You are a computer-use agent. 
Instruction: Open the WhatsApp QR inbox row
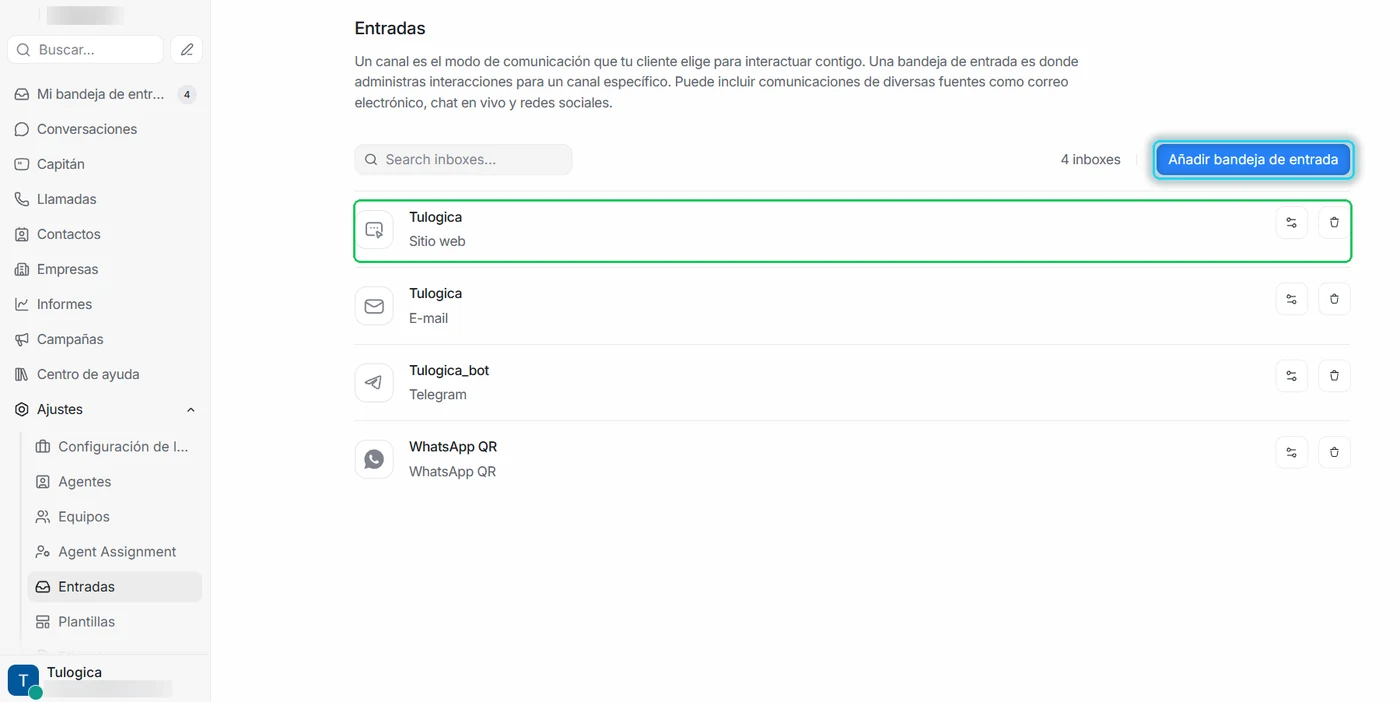[852, 459]
